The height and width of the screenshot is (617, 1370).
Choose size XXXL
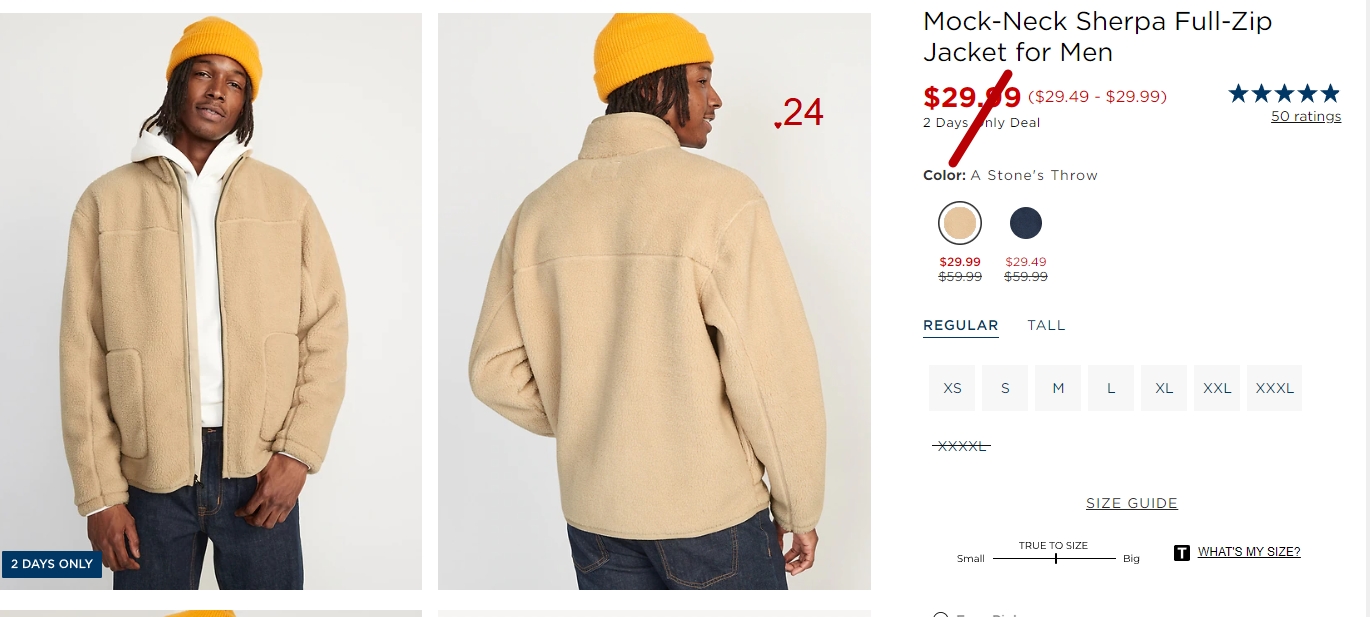tap(1275, 388)
